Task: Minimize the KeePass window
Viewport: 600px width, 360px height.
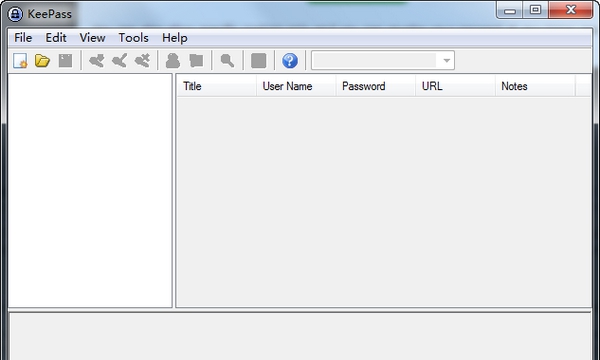Action: (x=510, y=10)
